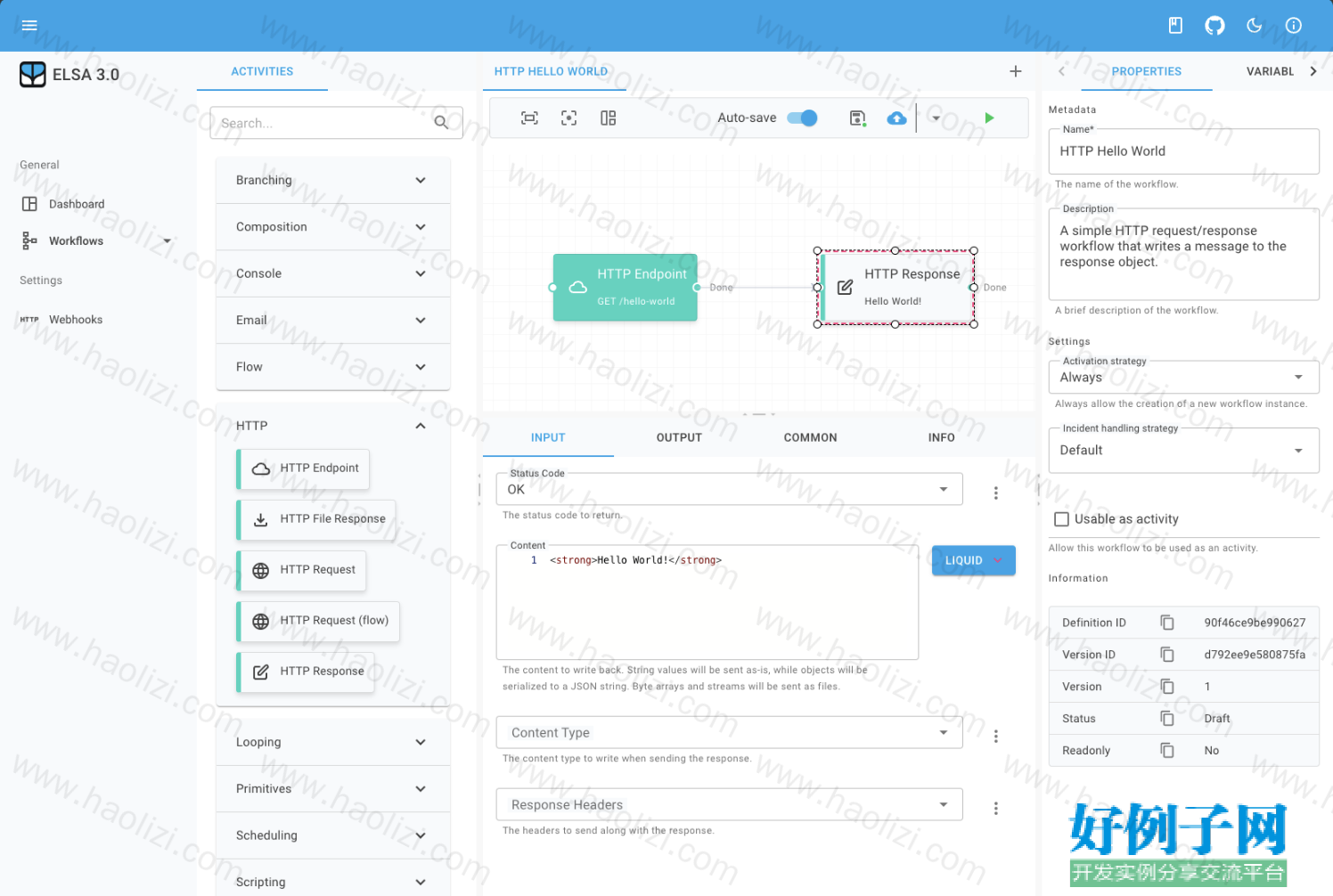Check the Usable as activity checkbox
The image size is (1333, 896).
1061,519
